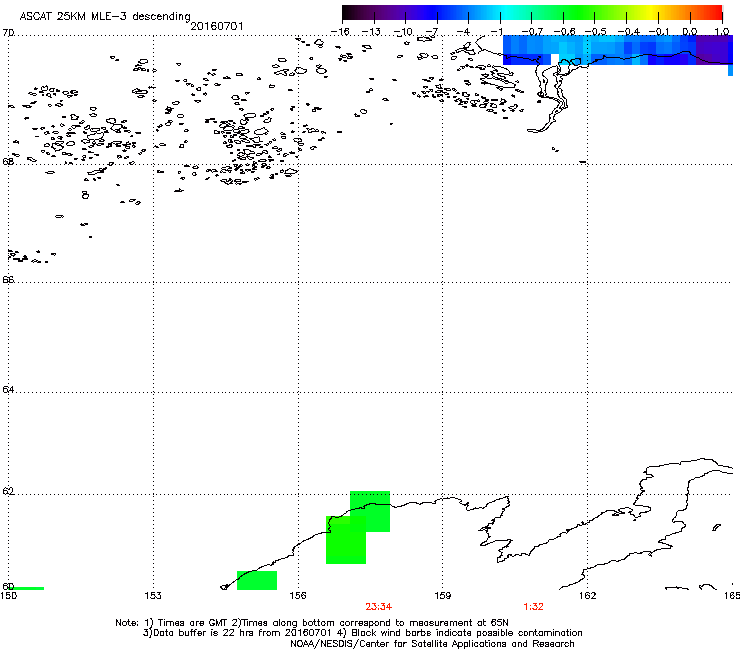Viewport: 740px width, 650px height.
Task: Click the date label '20160701' under the title
Action: (x=217, y=26)
